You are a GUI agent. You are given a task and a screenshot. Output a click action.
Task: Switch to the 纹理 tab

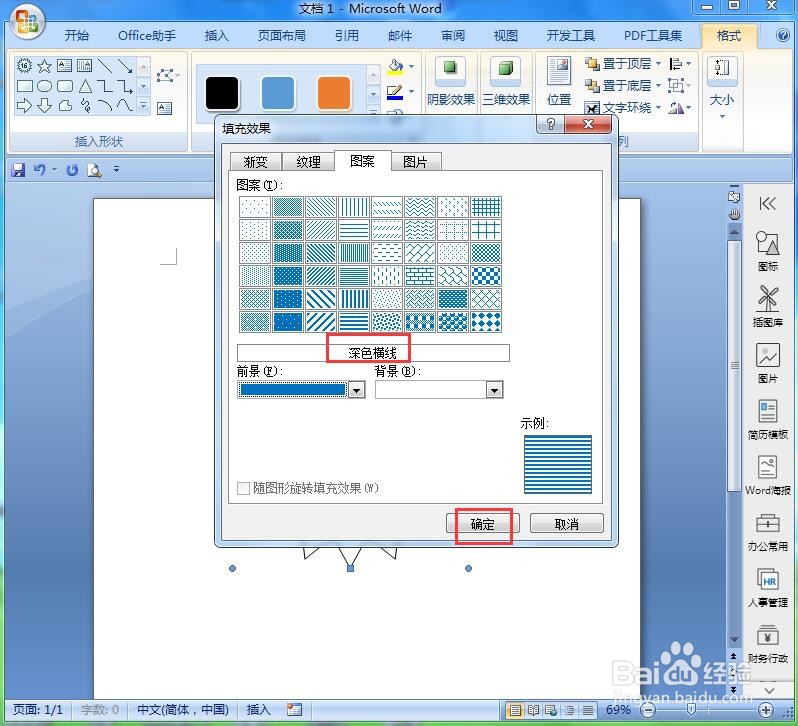[x=308, y=162]
